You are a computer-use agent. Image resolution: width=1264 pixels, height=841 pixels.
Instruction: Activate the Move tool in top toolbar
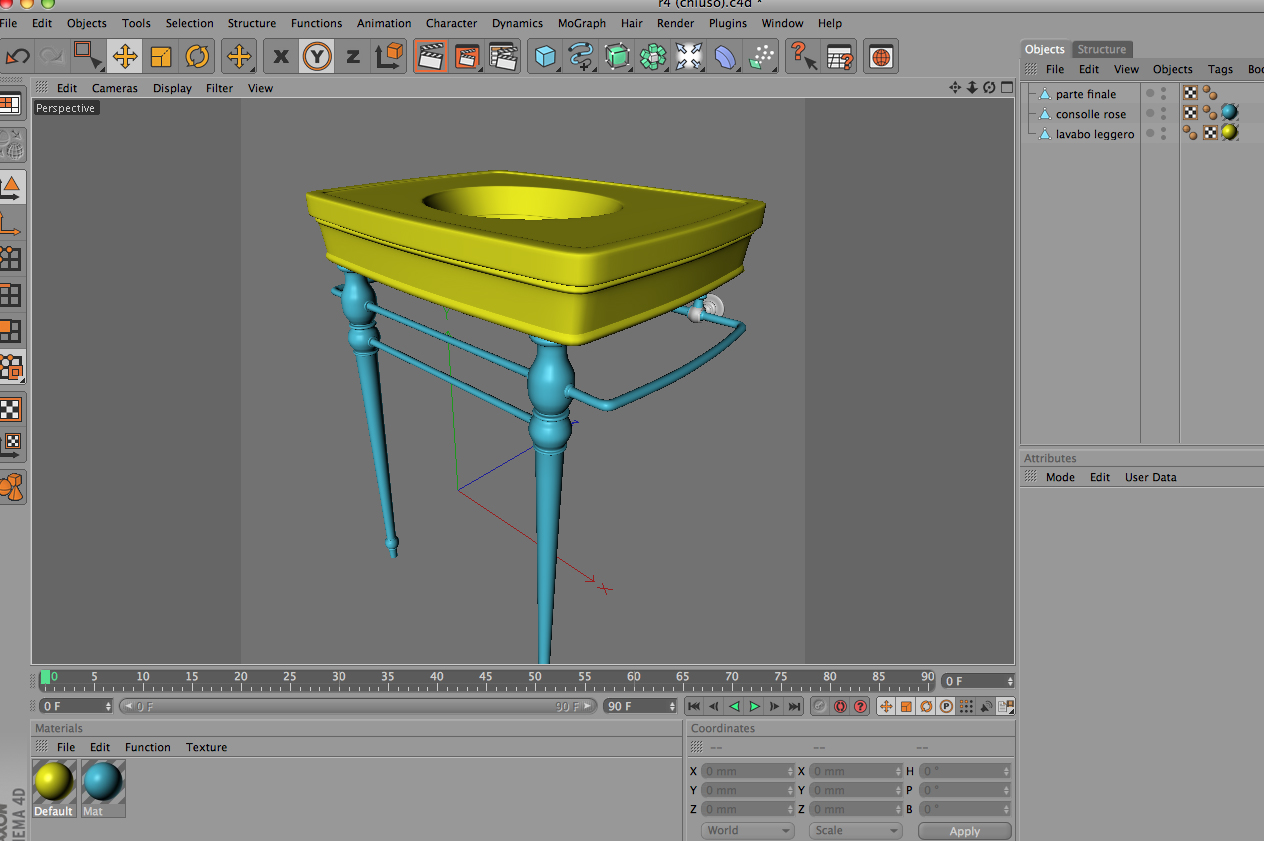pyautogui.click(x=124, y=56)
